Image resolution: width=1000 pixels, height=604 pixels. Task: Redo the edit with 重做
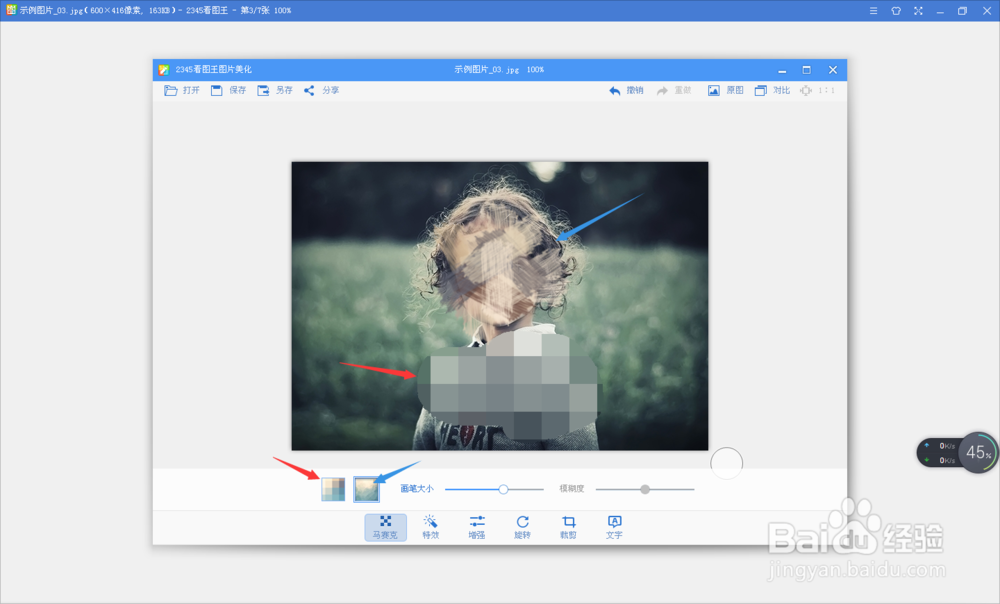coord(673,91)
